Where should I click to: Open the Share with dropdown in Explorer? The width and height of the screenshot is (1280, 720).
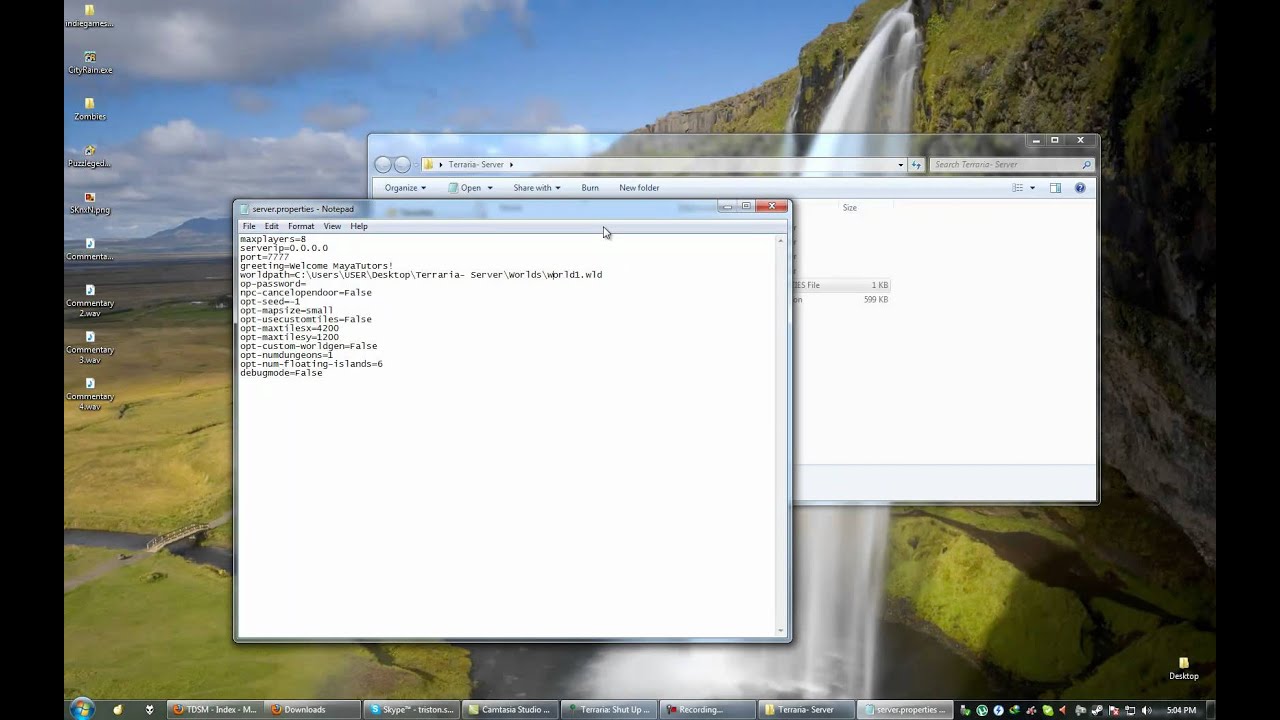537,188
